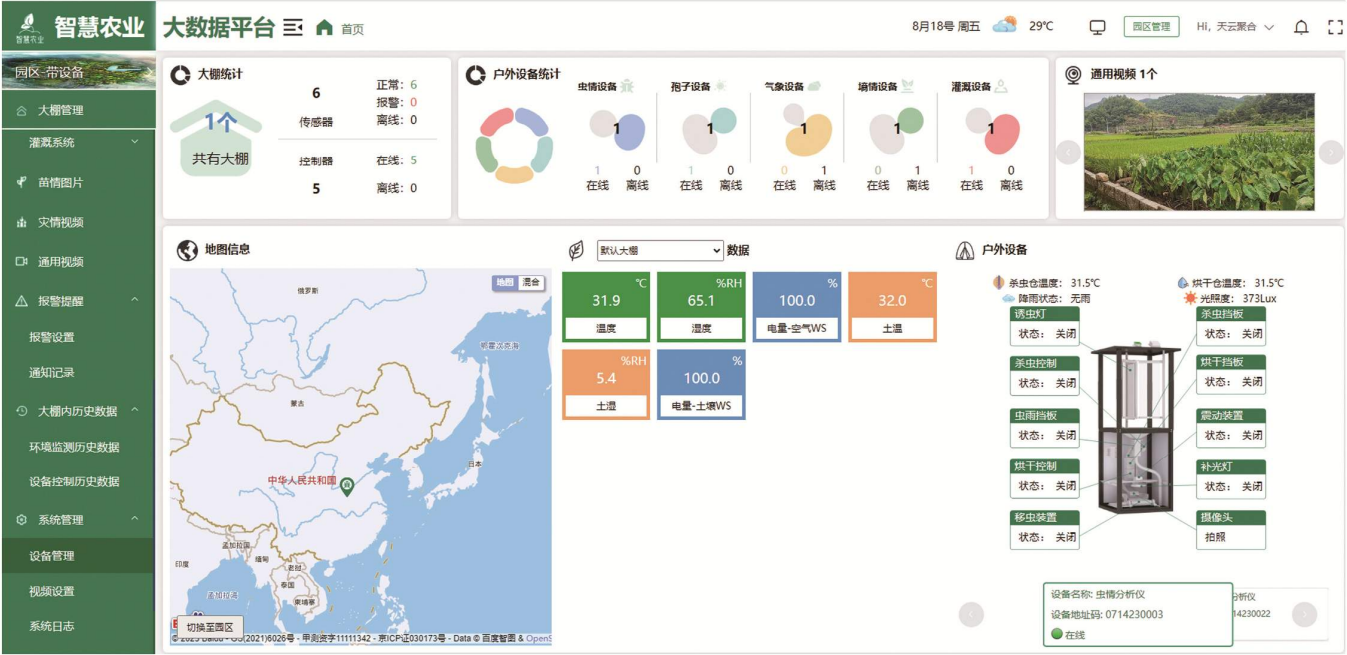Viewport: 1347px width, 655px height.
Task: Collapse the 系统管理 menu group
Action: click(x=78, y=519)
